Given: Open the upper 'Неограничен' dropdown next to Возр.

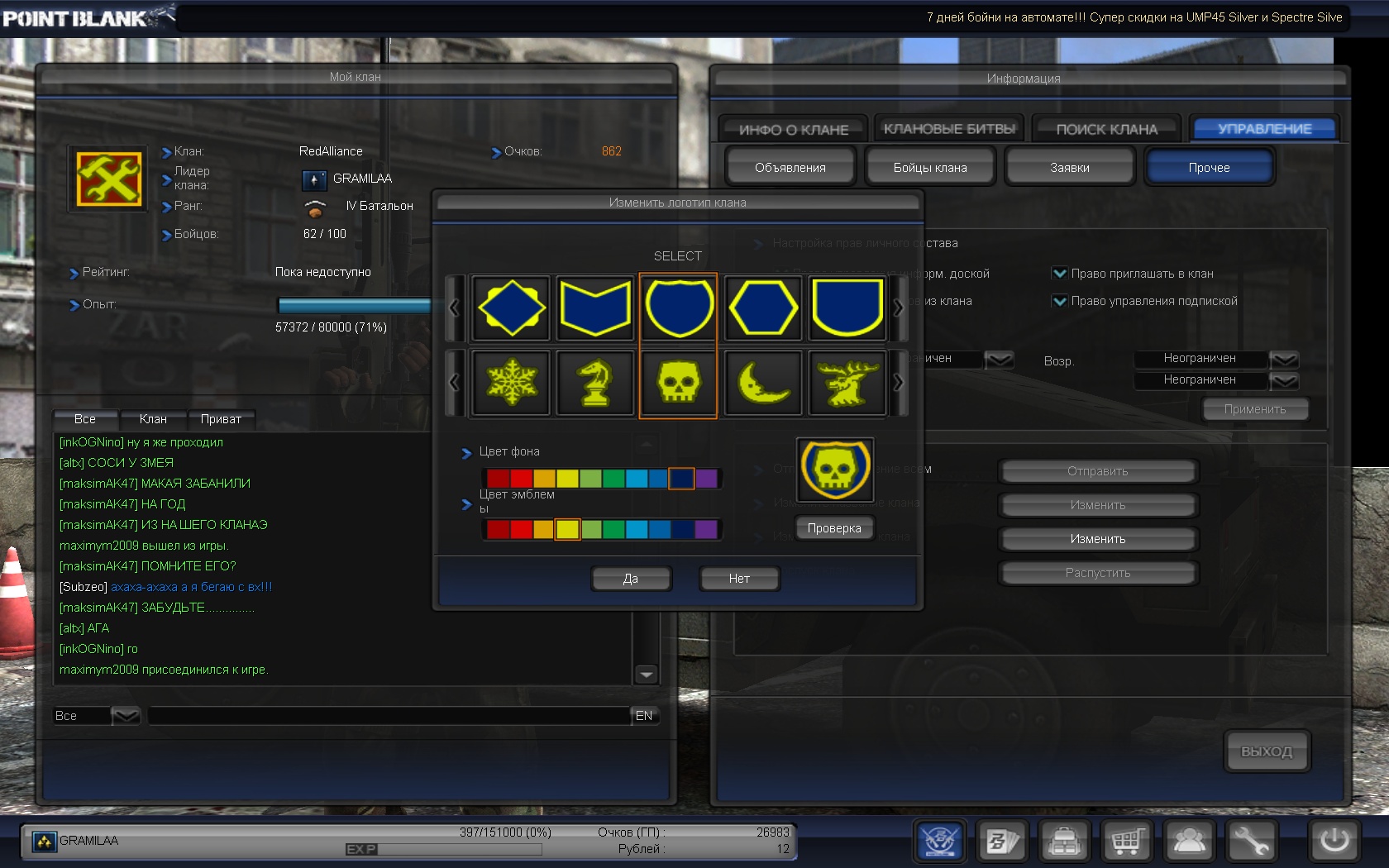Looking at the screenshot, I should tap(1284, 359).
